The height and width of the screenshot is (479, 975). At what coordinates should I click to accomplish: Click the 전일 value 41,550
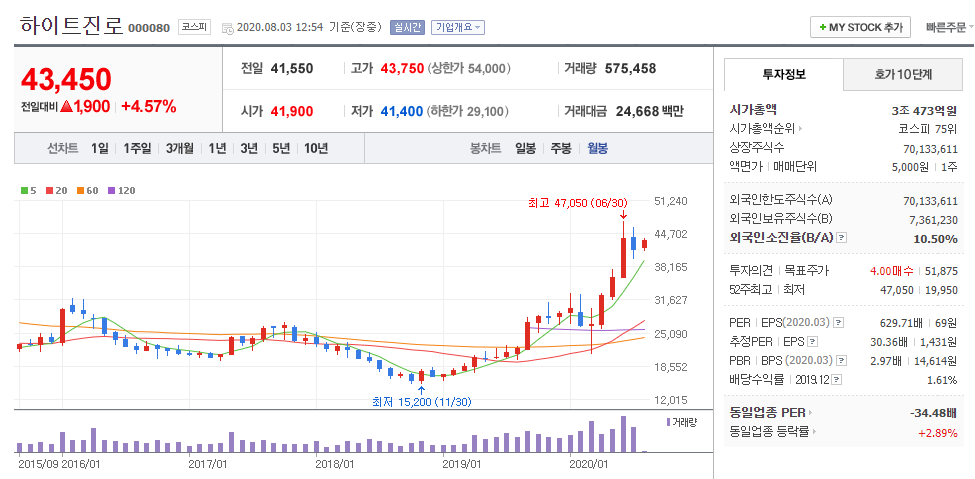pyautogui.click(x=292, y=68)
